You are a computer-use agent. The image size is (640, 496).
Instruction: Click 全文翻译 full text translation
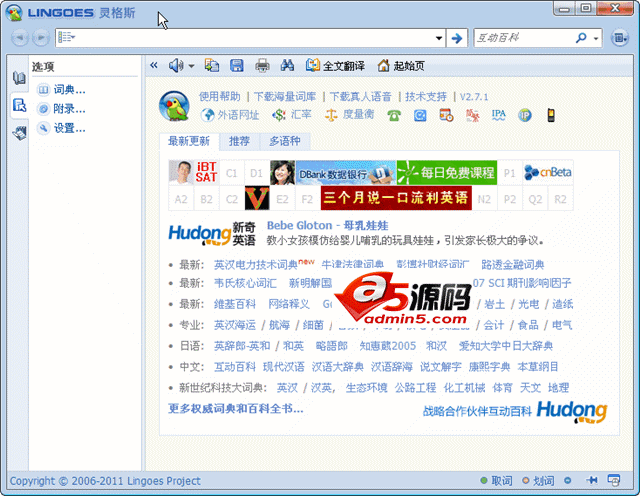click(x=335, y=66)
